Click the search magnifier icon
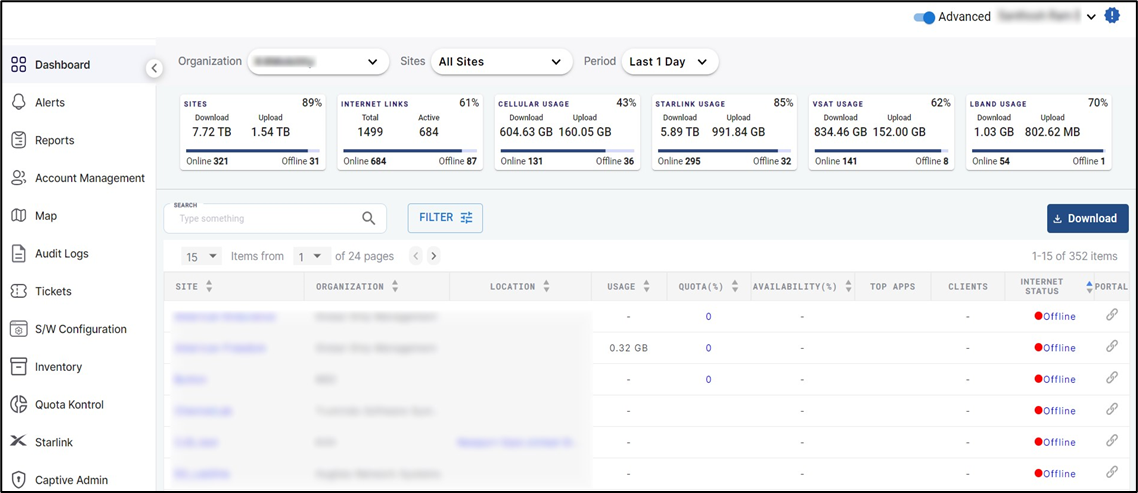 click(x=369, y=218)
